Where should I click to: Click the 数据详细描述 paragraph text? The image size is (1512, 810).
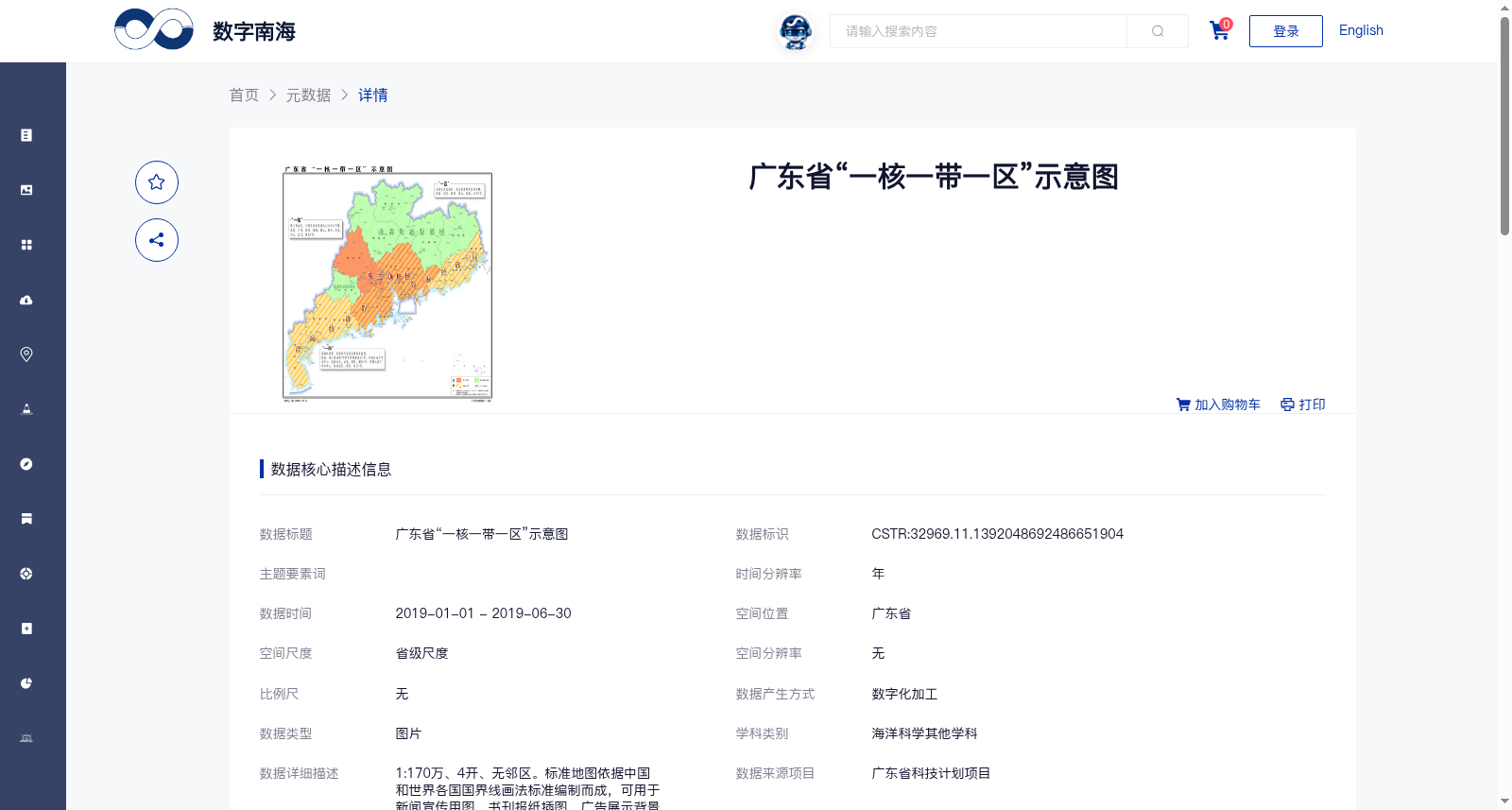click(527, 790)
